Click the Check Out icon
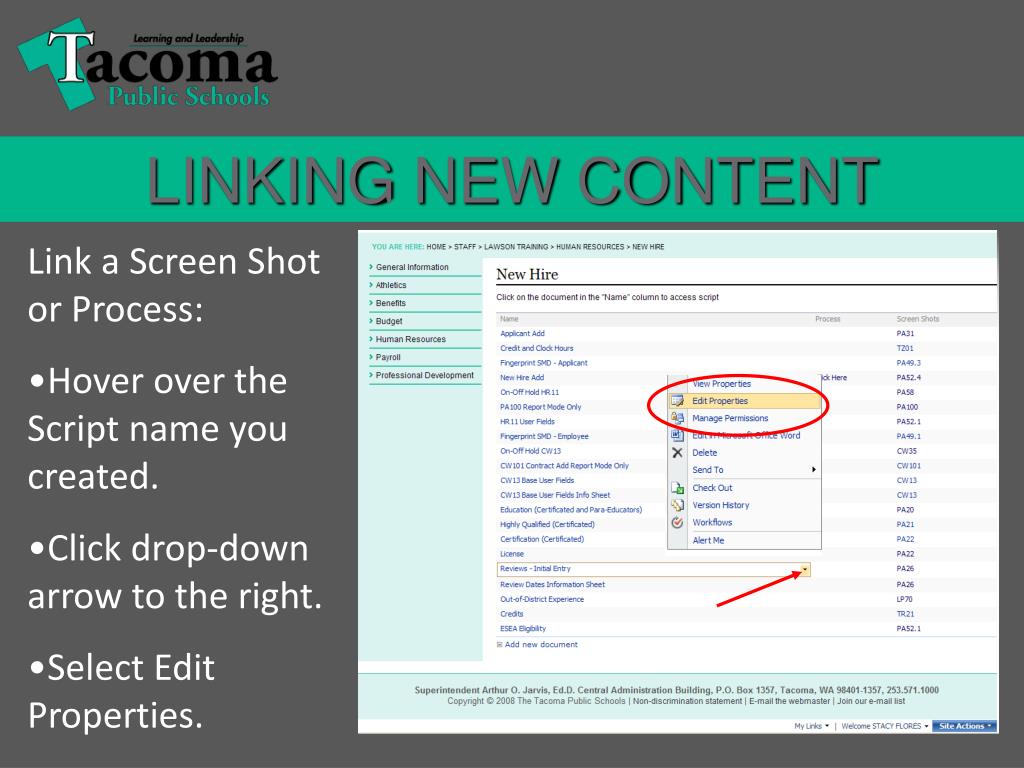This screenshot has width=1024, height=768. (677, 488)
